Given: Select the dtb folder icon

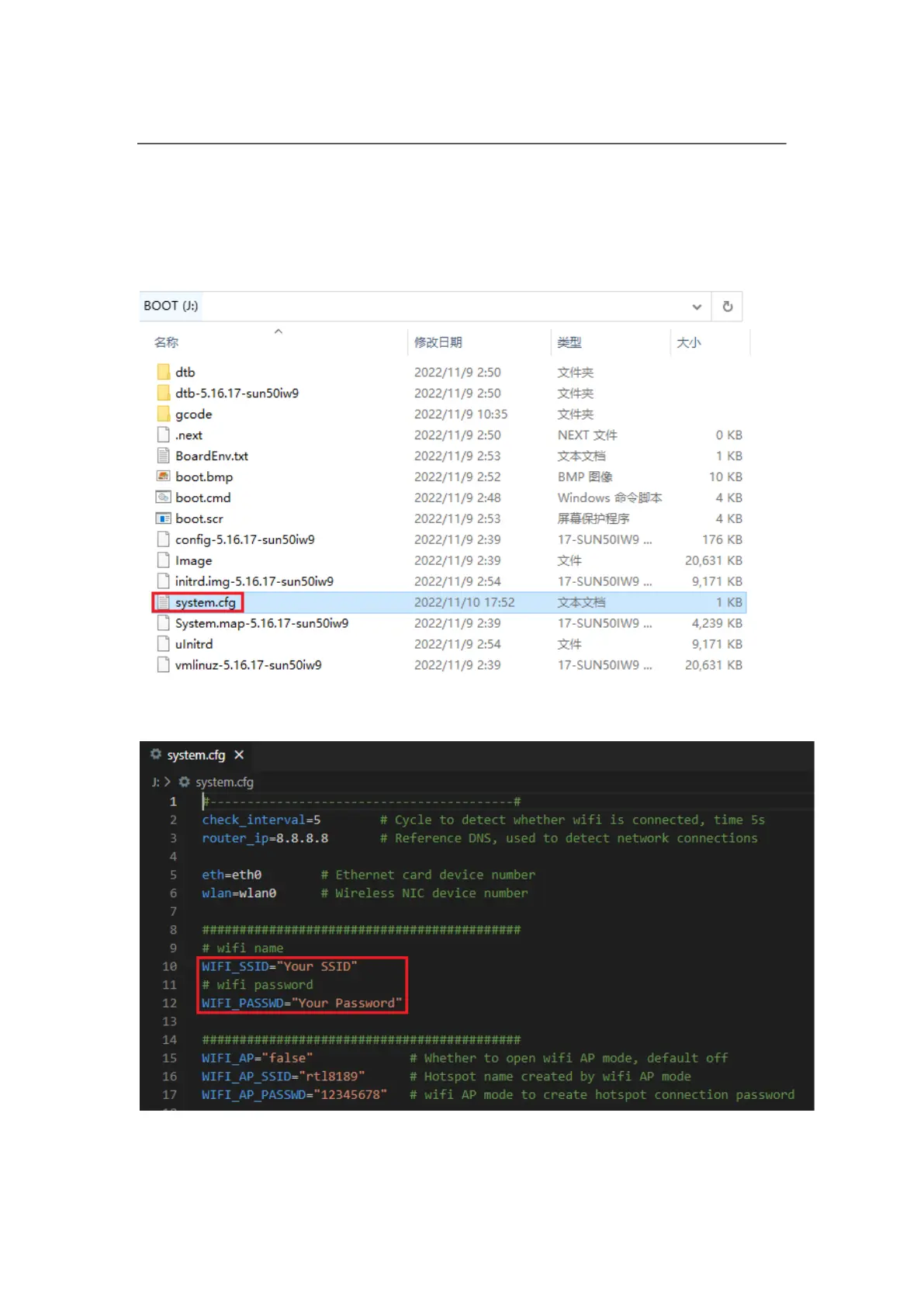Looking at the screenshot, I should tap(163, 372).
